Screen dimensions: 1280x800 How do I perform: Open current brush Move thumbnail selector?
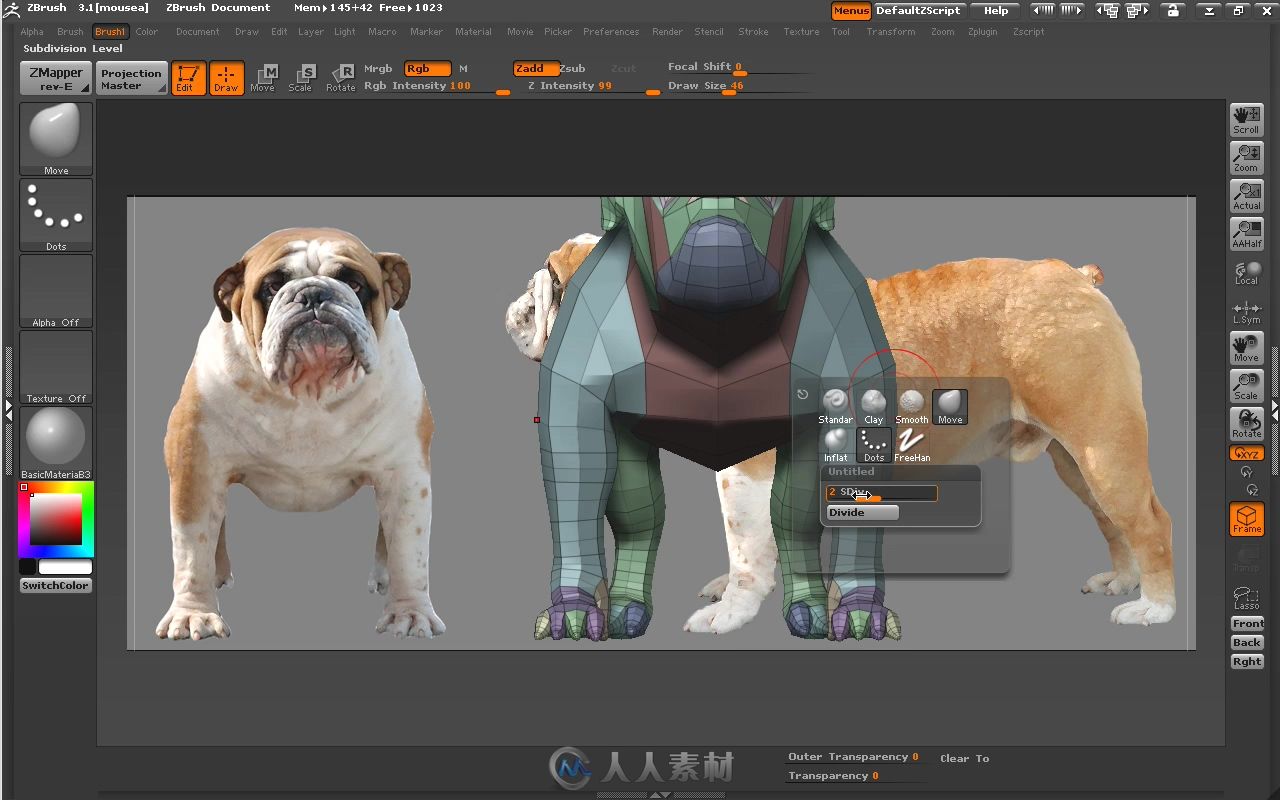coord(56,138)
